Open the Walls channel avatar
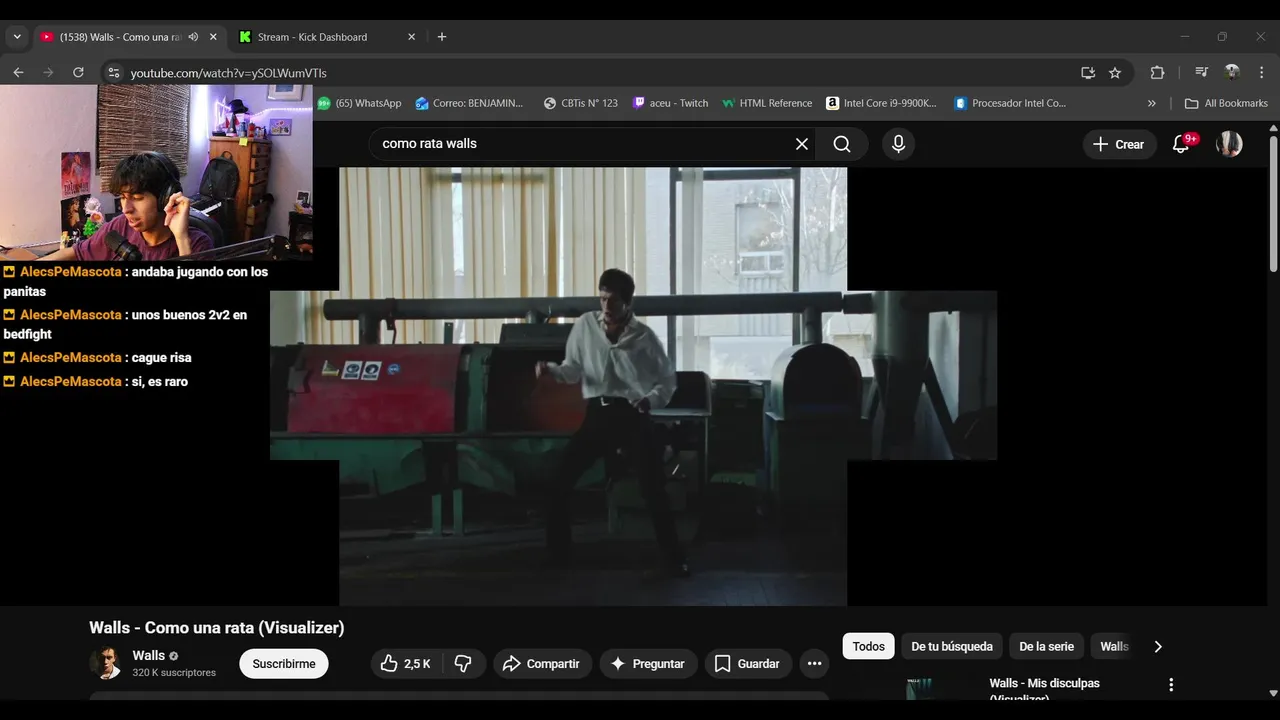Image resolution: width=1280 pixels, height=720 pixels. pyautogui.click(x=105, y=663)
